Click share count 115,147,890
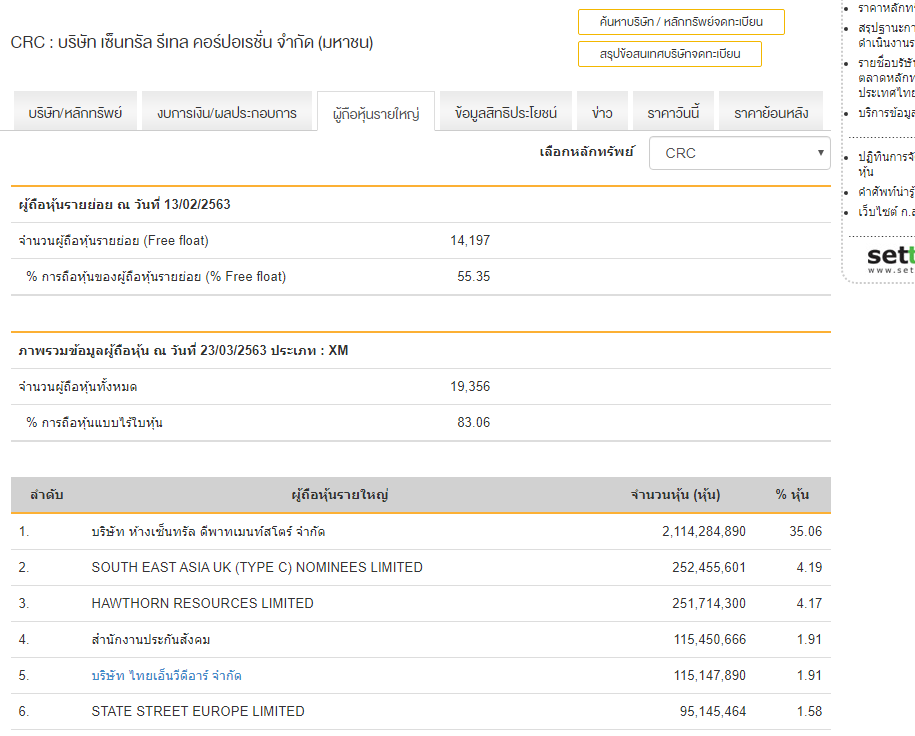 710,675
